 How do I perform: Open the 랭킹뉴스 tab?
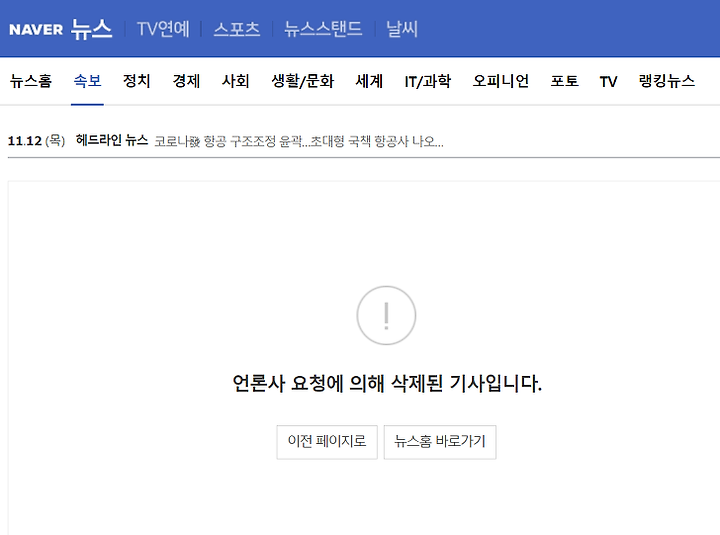coord(667,81)
